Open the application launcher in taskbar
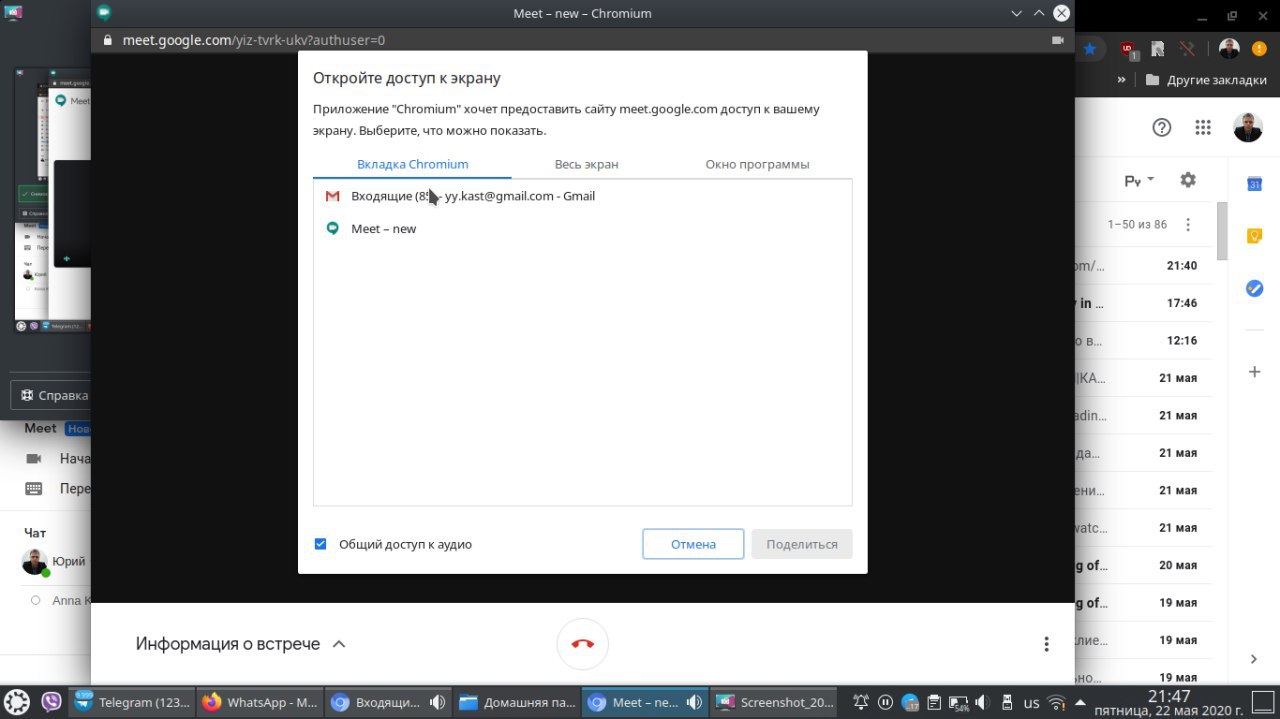The height and width of the screenshot is (719, 1280). point(17,702)
